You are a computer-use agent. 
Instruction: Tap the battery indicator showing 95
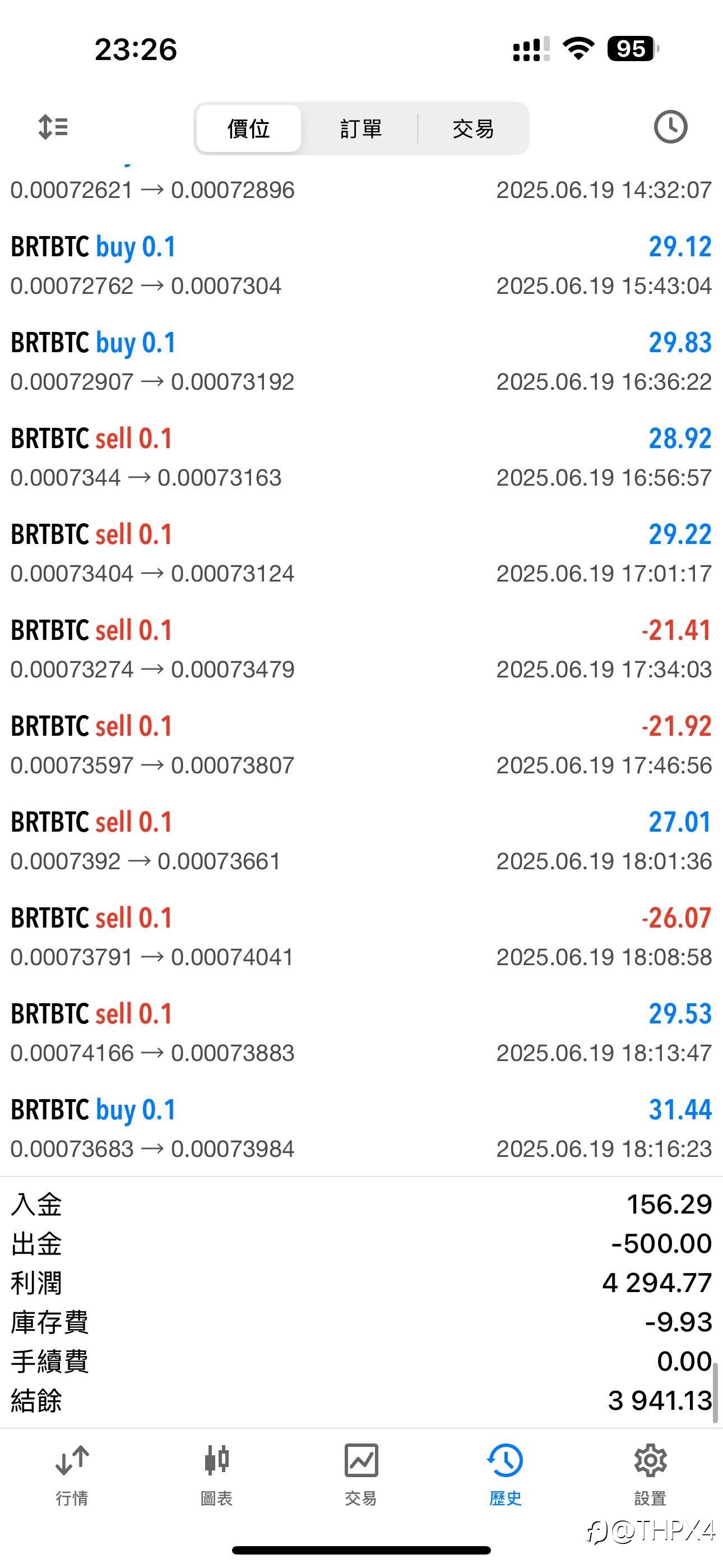633,49
